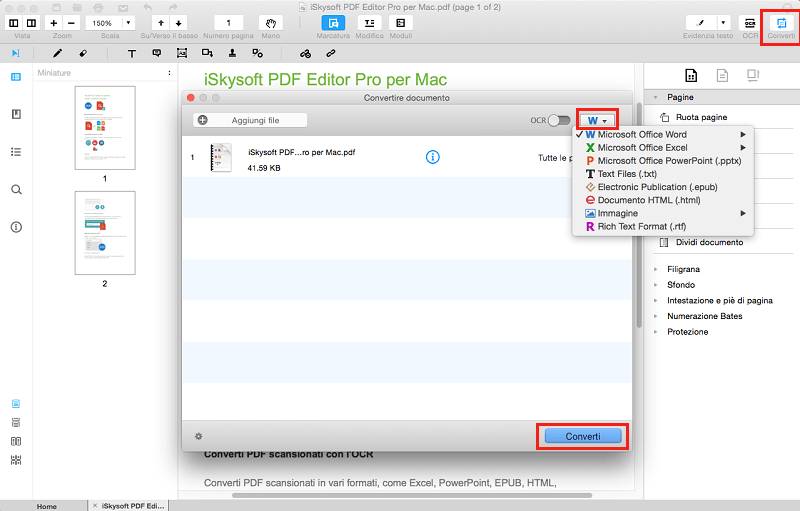800x511 pixels.
Task: Choose Text Files (.txt) format
Action: tap(663, 174)
